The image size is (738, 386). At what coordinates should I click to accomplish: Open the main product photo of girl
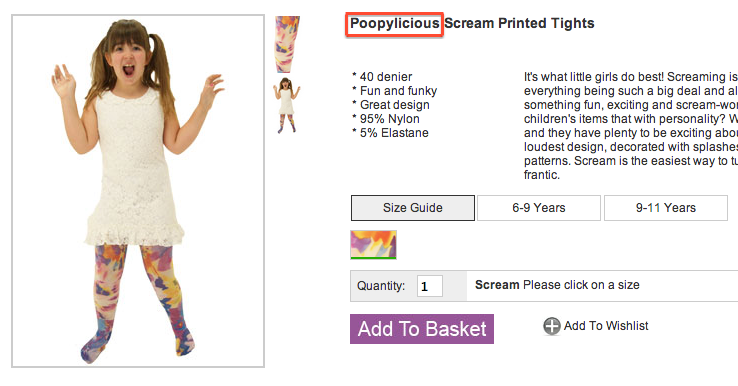(x=138, y=191)
